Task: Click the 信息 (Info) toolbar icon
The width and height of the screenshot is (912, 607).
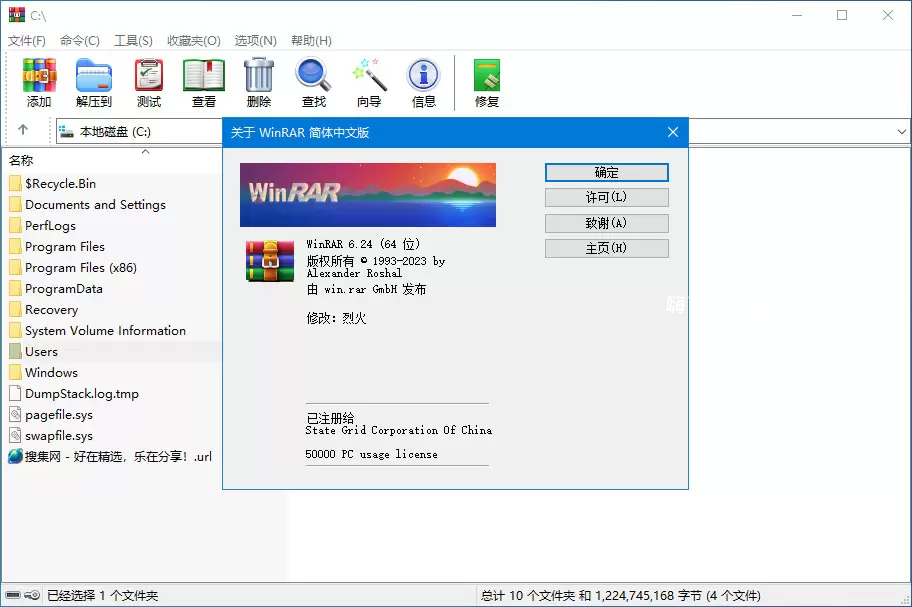Action: [x=423, y=75]
